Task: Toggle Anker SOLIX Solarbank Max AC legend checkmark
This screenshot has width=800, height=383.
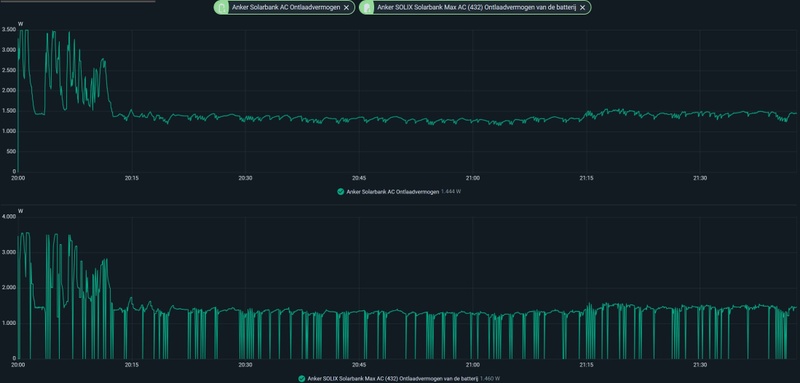Action: tap(302, 379)
